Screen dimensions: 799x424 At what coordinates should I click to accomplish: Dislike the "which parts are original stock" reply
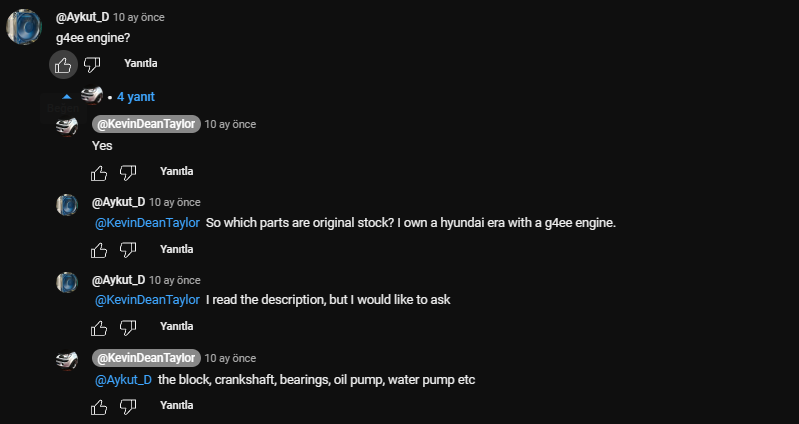coord(128,250)
